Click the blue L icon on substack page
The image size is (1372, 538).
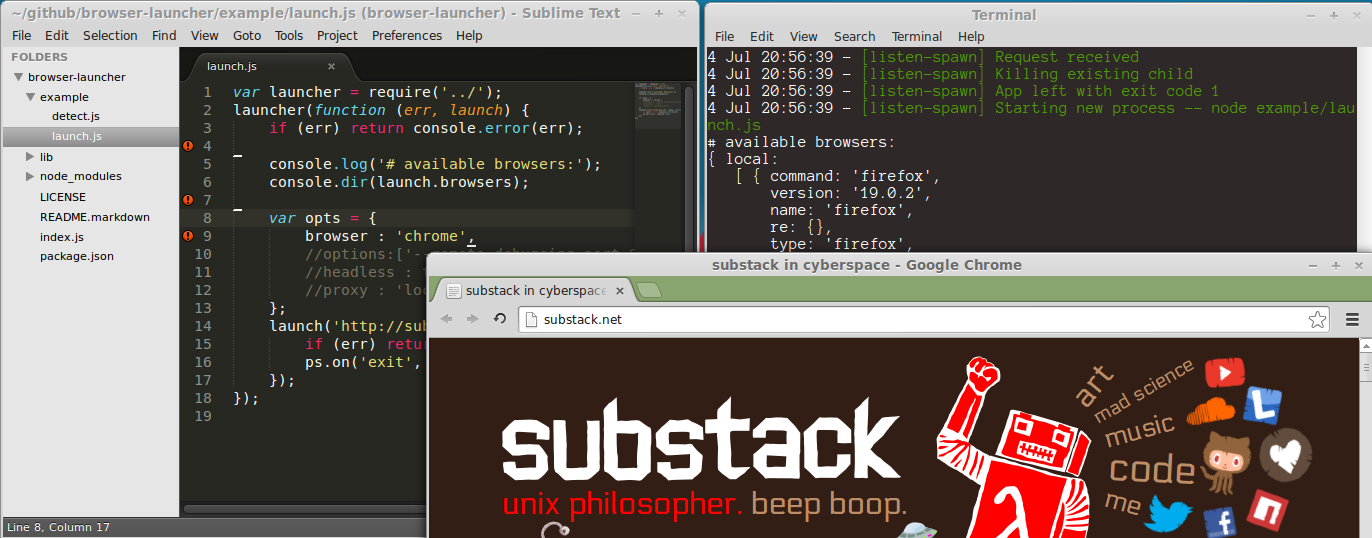point(1262,404)
